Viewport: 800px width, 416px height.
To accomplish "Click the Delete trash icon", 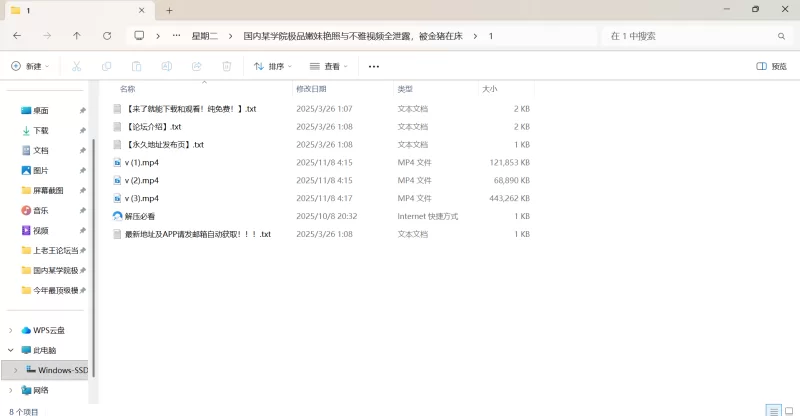I will pyautogui.click(x=226, y=66).
